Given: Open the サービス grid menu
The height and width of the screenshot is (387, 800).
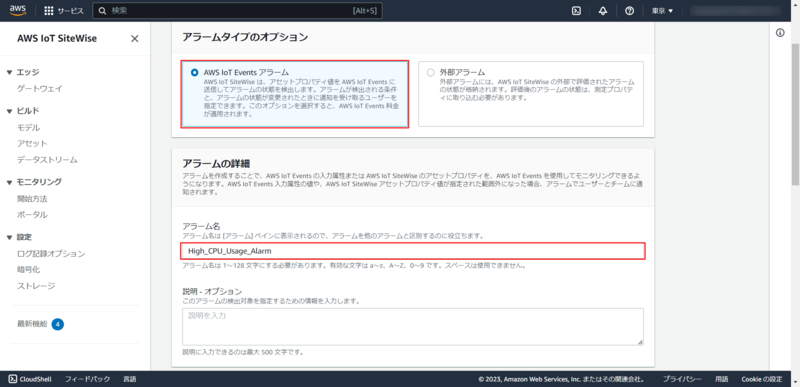Looking at the screenshot, I should point(64,11).
